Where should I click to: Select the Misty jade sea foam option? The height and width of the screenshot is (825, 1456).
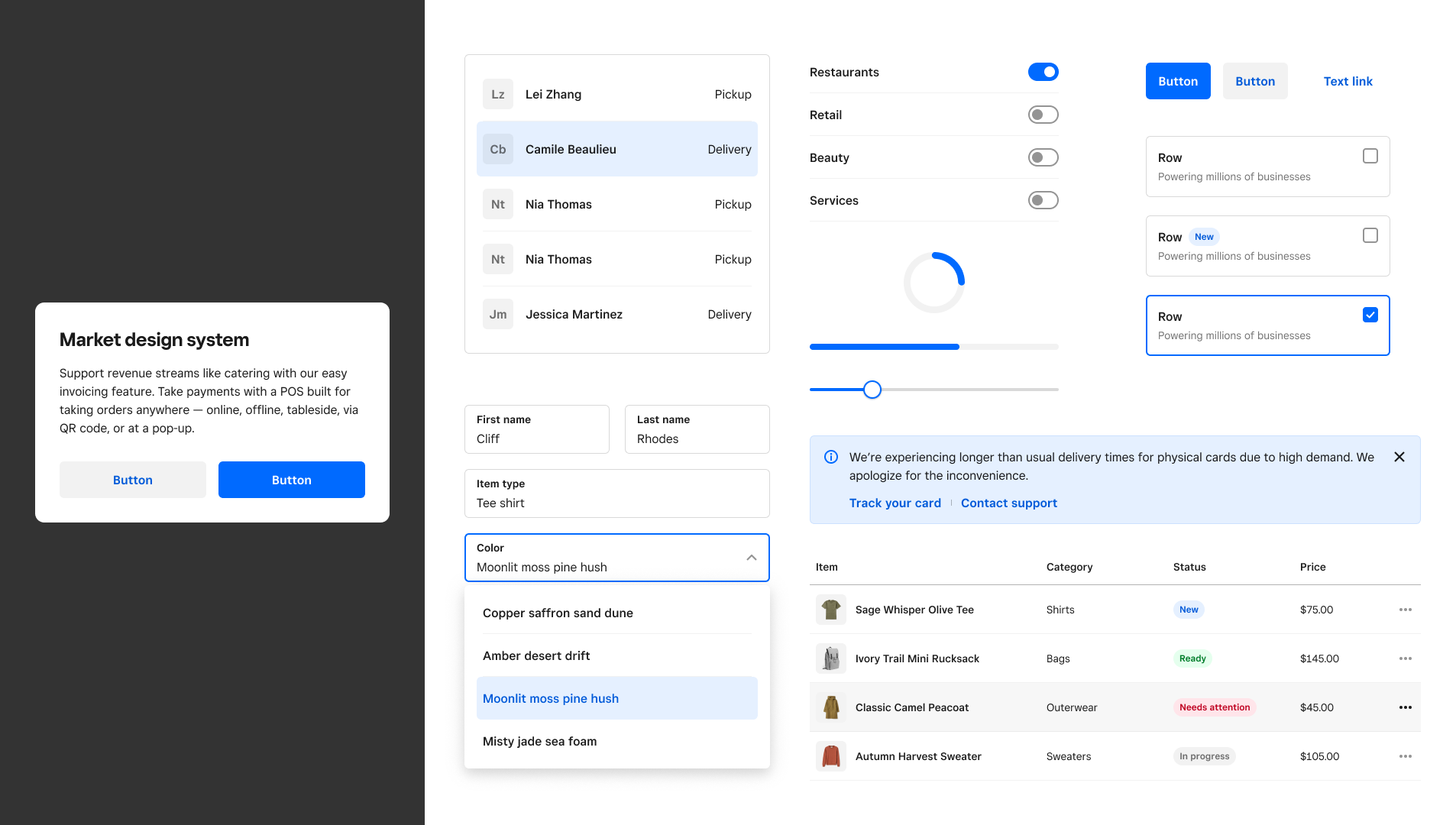click(x=539, y=741)
